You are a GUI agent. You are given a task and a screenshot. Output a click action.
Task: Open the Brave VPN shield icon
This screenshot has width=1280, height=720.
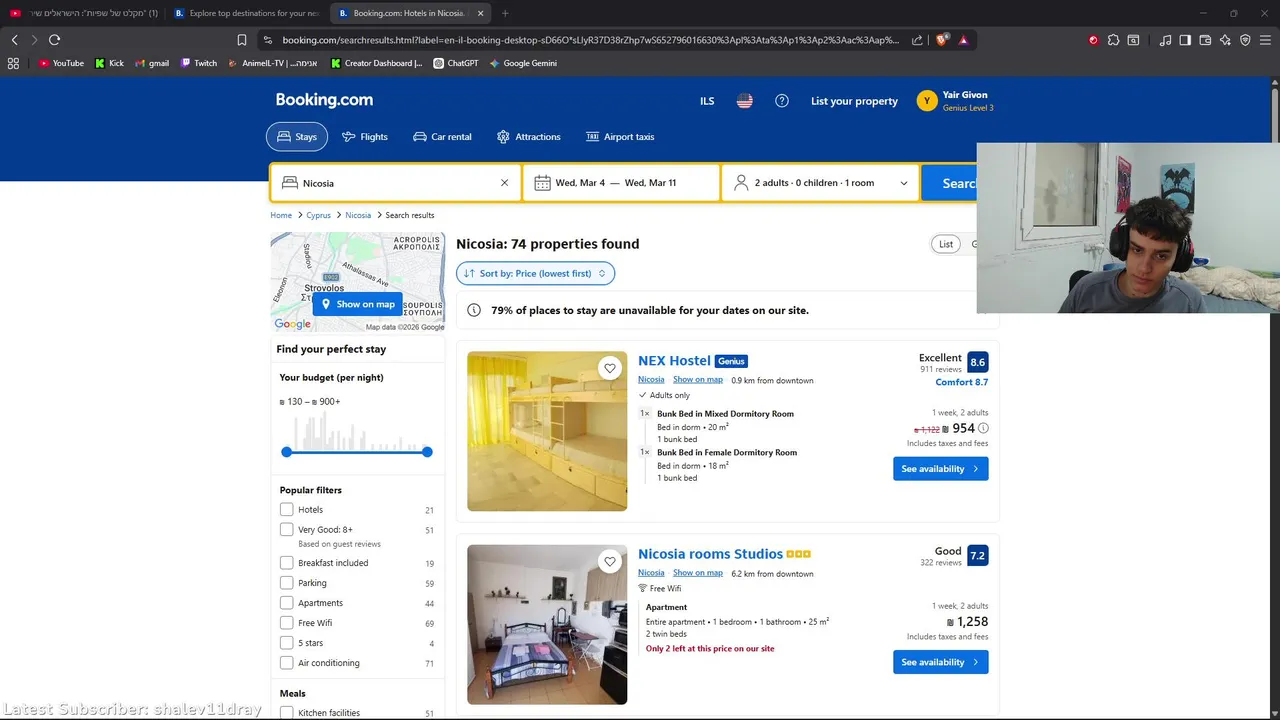coord(1245,40)
